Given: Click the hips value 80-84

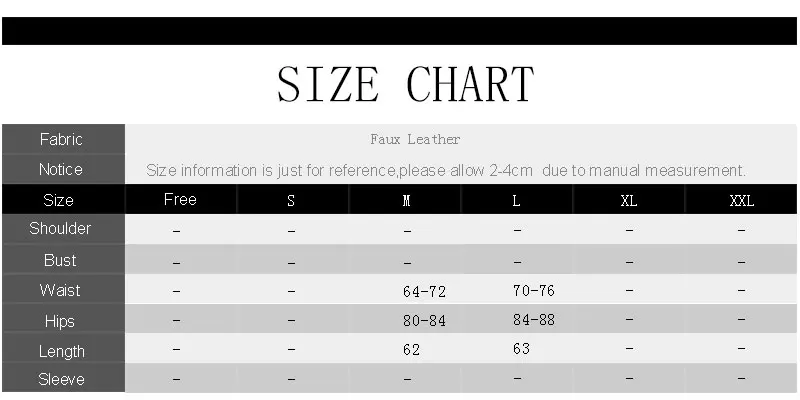Looking at the screenshot, I should pyautogui.click(x=424, y=321).
